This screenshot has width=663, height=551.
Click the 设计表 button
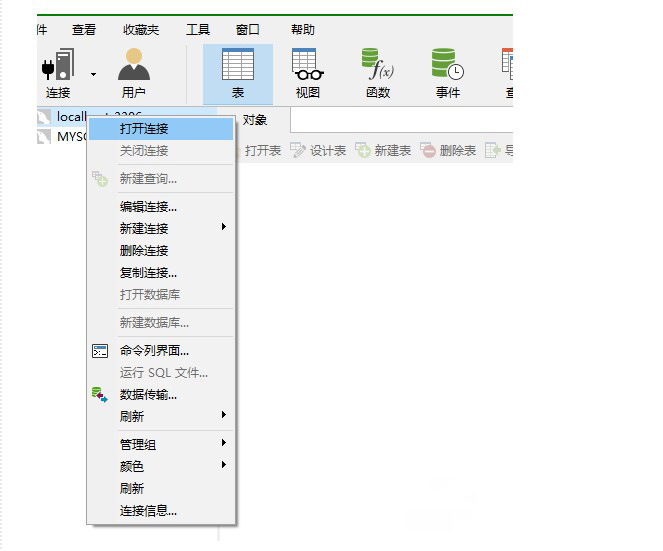pos(319,151)
